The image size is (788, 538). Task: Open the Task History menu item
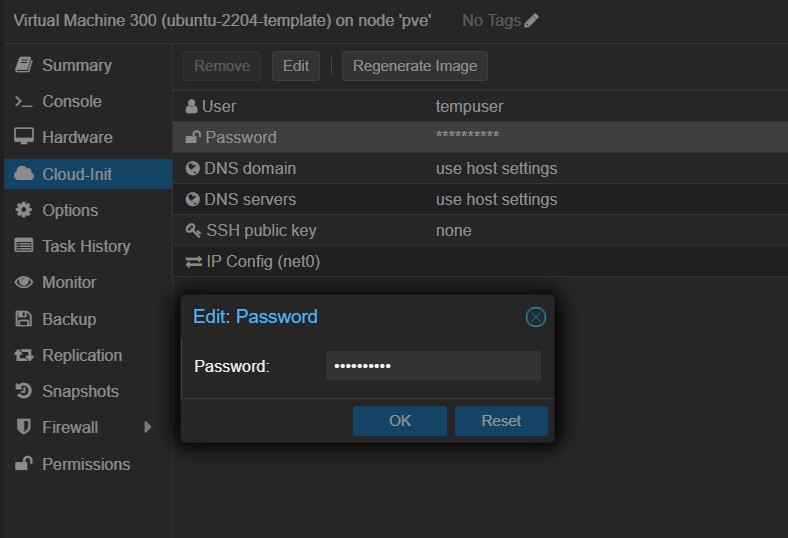click(x=86, y=246)
